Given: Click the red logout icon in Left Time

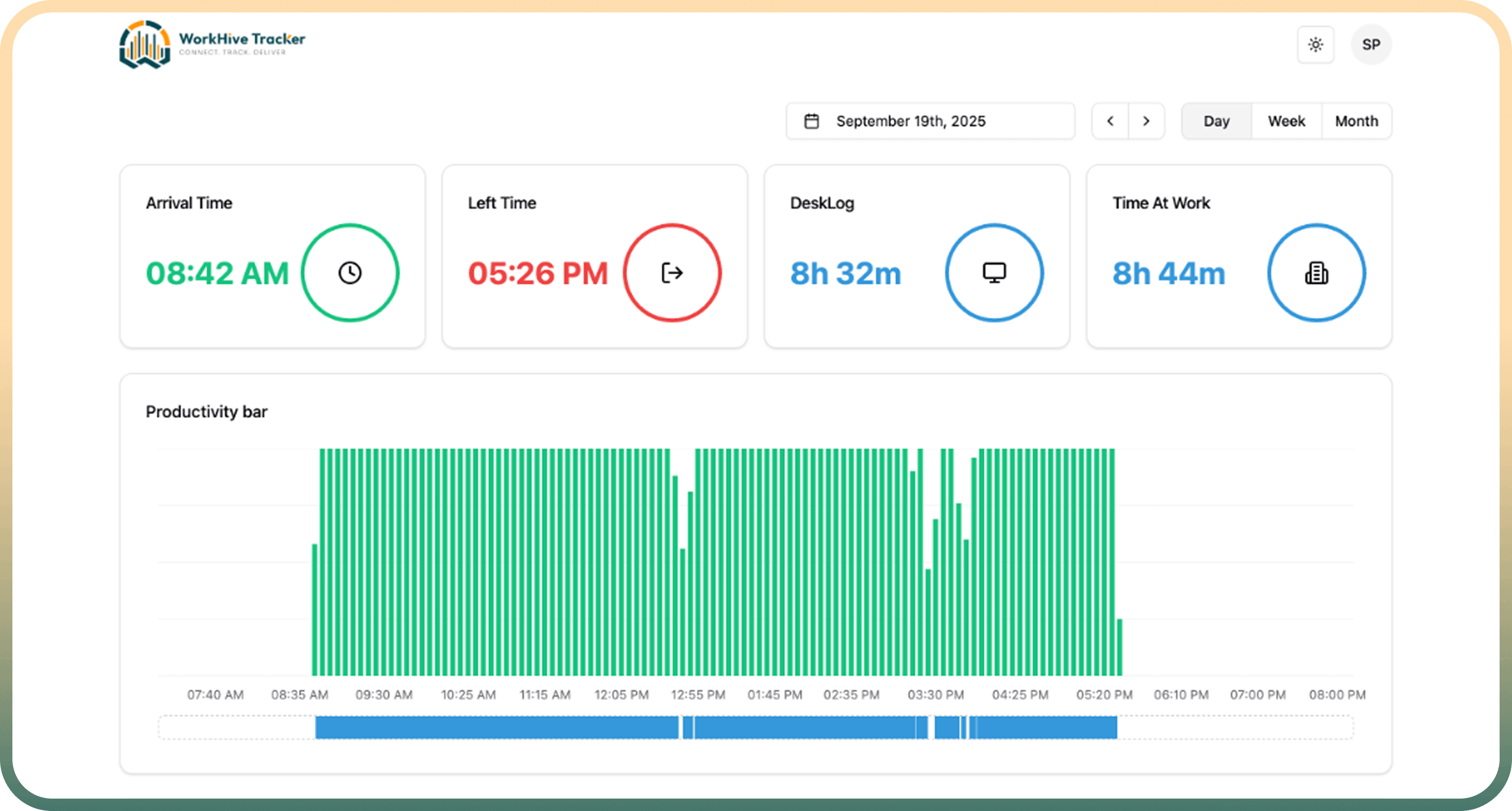Looking at the screenshot, I should [x=672, y=273].
